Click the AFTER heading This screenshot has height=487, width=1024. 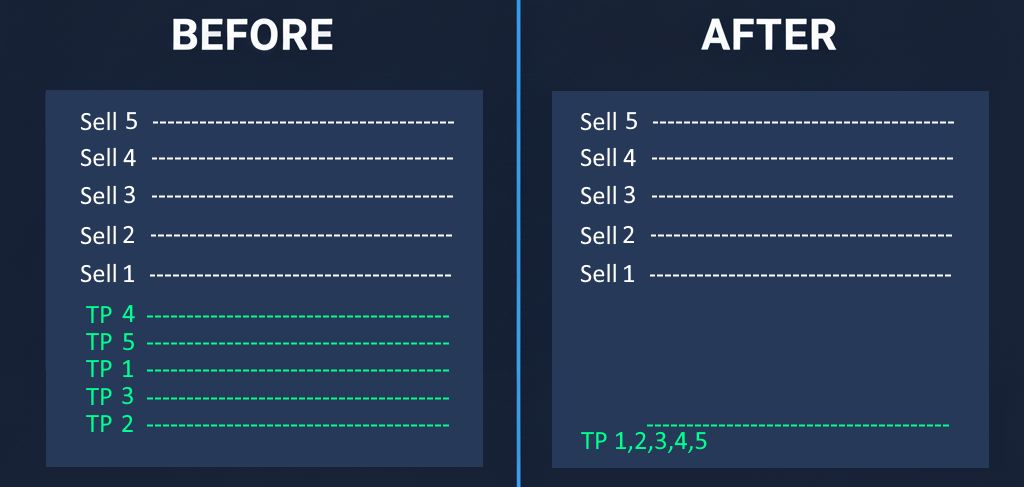click(768, 36)
